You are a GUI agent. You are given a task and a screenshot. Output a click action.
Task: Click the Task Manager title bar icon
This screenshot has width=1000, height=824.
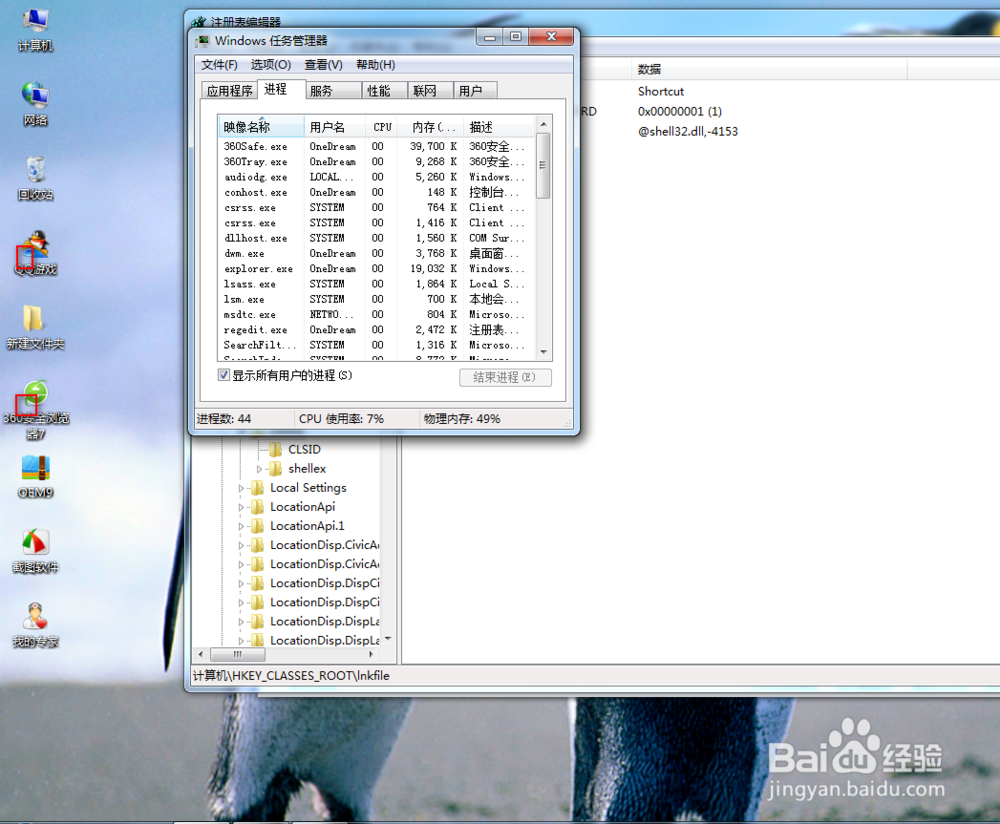[203, 41]
